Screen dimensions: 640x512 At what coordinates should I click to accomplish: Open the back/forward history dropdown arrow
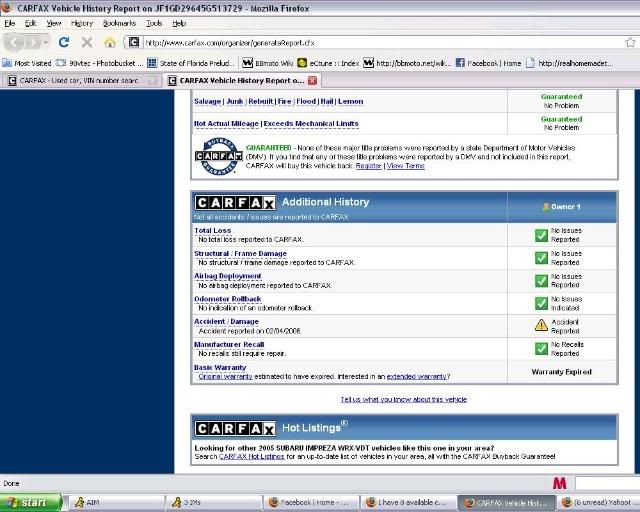pos(46,42)
